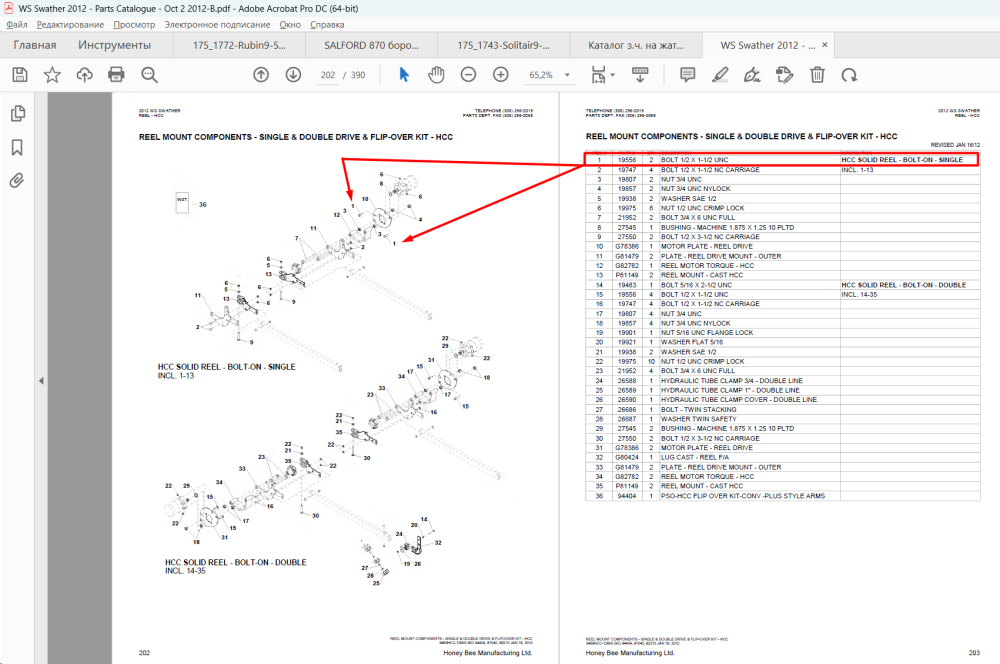This screenshot has height=664, width=1000.
Task: Click REEL MOUNT - CAST HCC row 13
Action: [x=702, y=275]
